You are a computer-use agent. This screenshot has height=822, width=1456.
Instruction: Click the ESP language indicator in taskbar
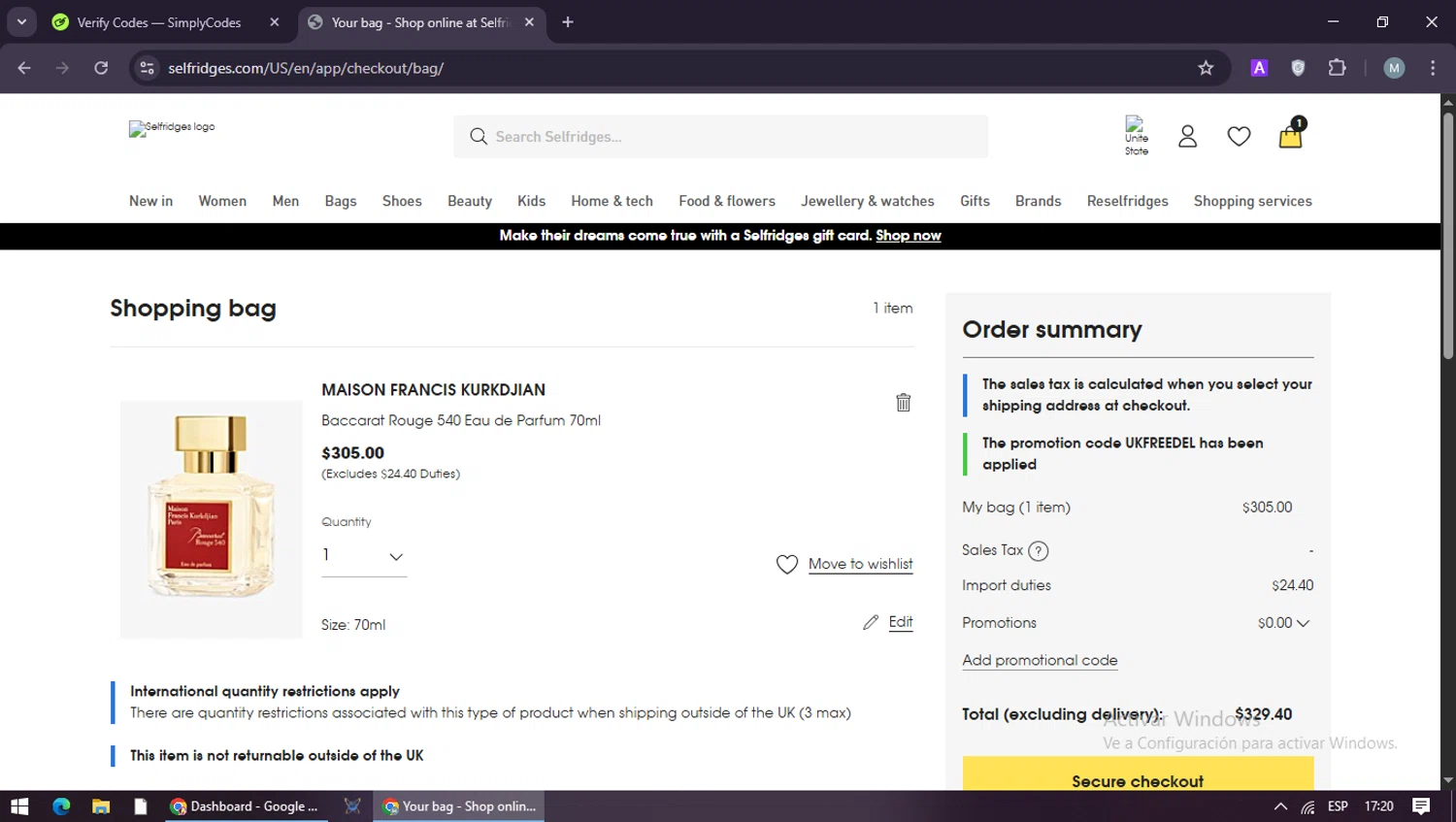point(1338,806)
